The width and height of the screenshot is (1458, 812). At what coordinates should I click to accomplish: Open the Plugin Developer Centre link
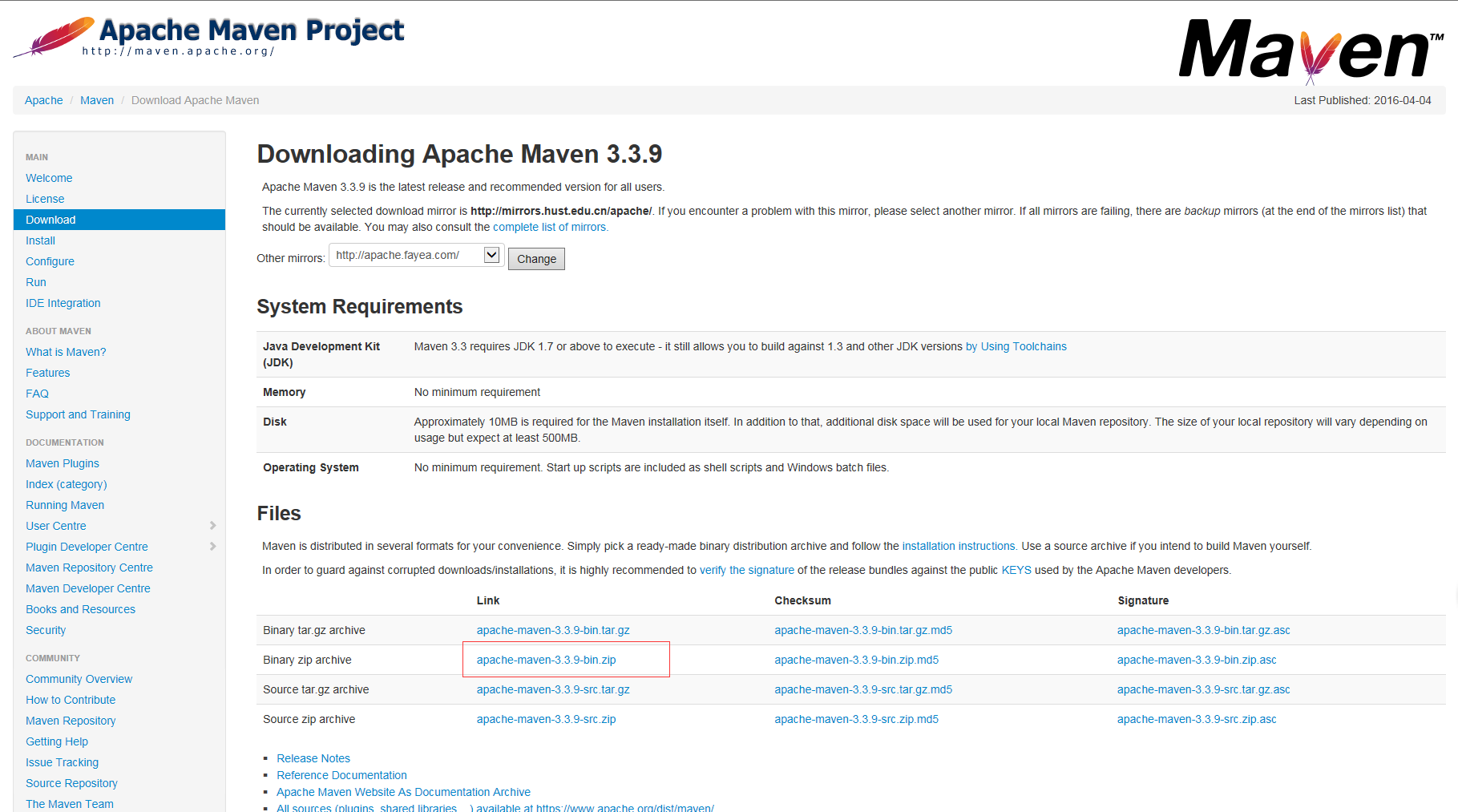pos(87,547)
